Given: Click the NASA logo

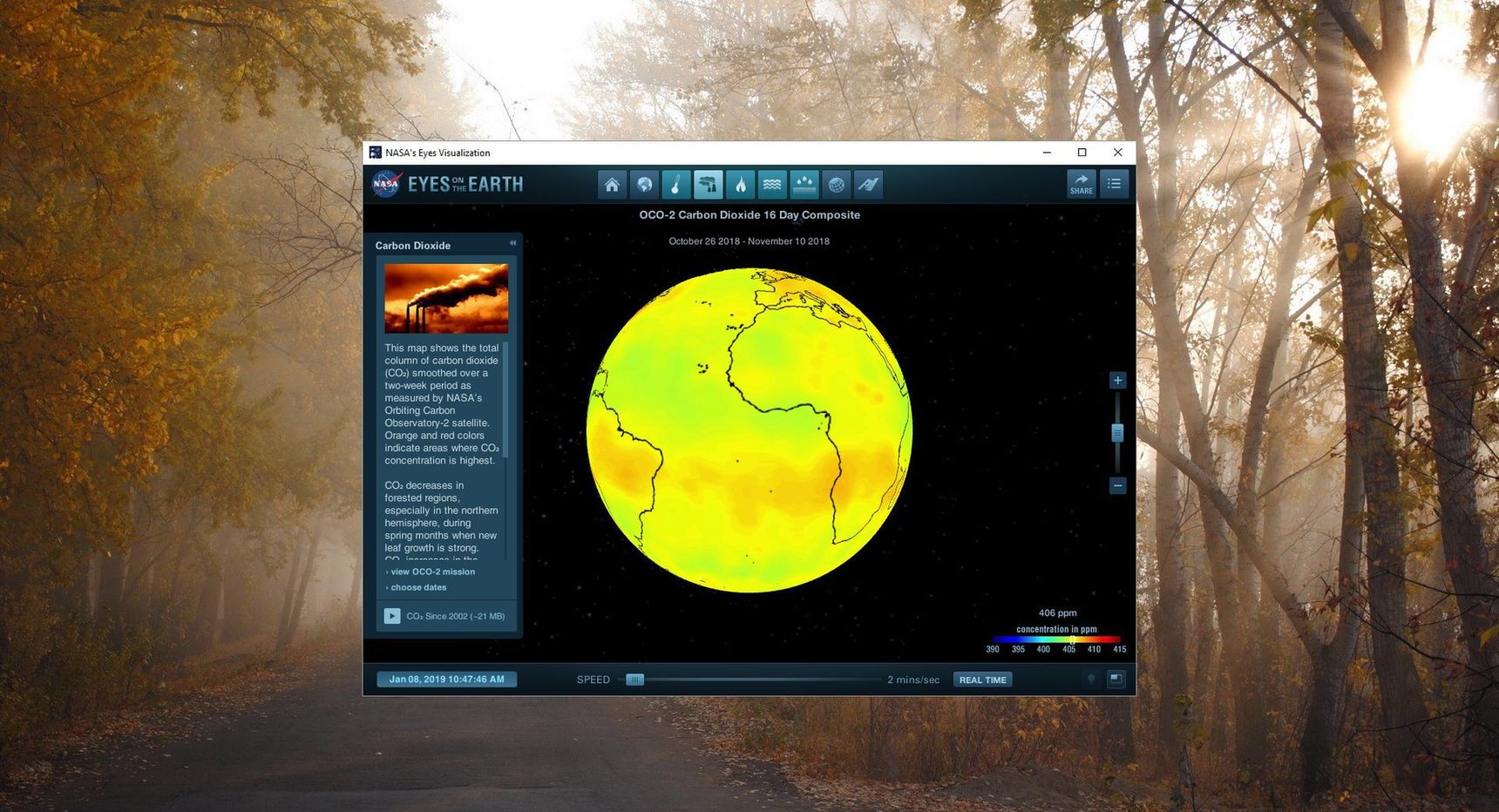Looking at the screenshot, I should point(386,184).
